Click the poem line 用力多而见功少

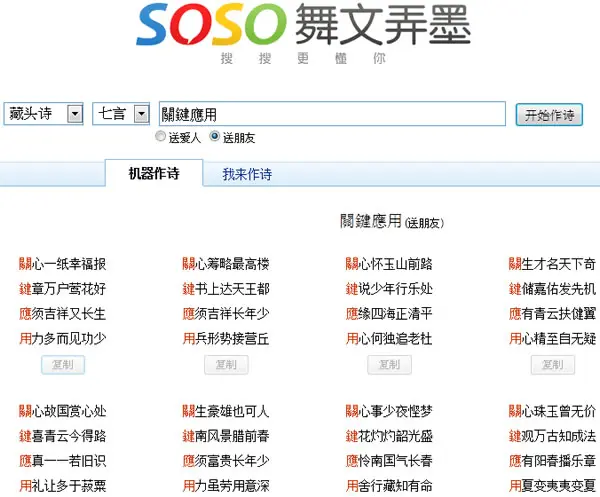(63, 339)
